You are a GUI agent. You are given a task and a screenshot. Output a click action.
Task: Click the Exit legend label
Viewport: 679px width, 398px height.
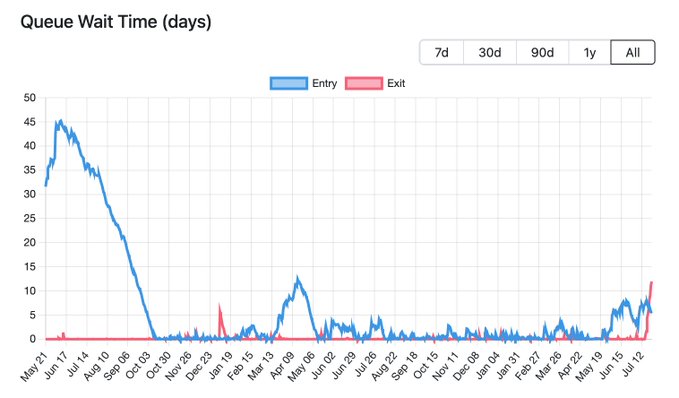pos(396,83)
